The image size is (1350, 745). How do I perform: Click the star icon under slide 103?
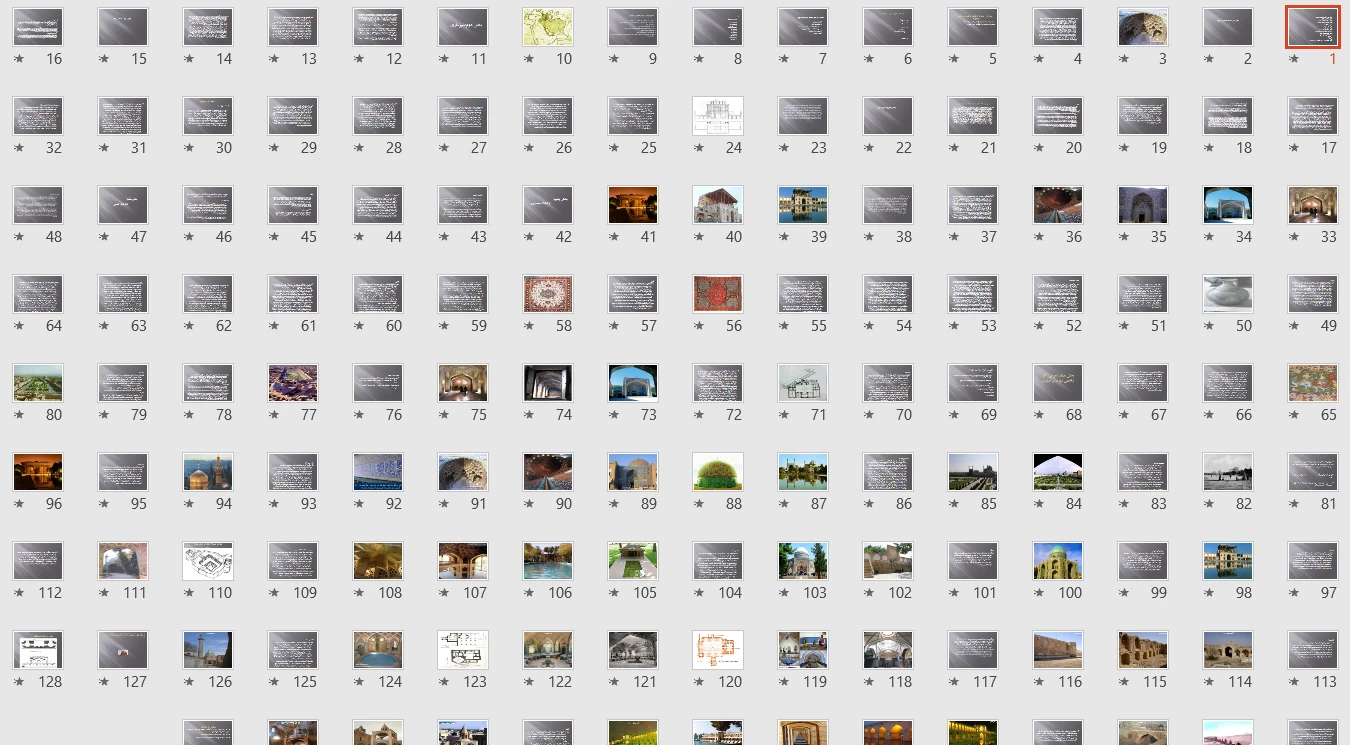point(784,593)
